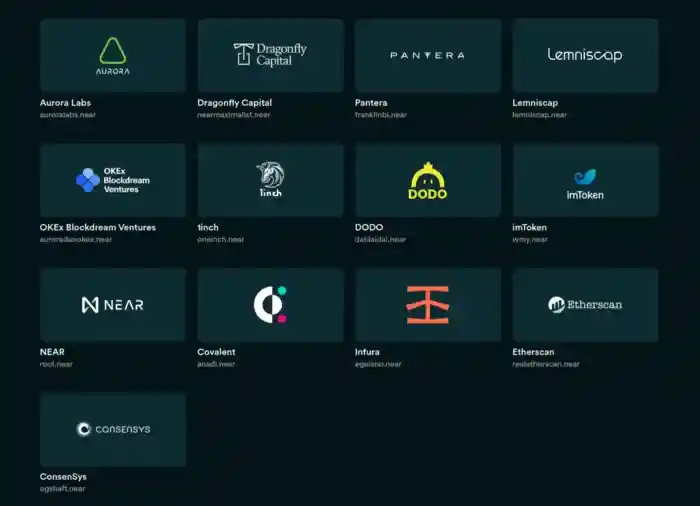700x506 pixels.
Task: Click the yellow DODO logo card
Action: coord(428,180)
